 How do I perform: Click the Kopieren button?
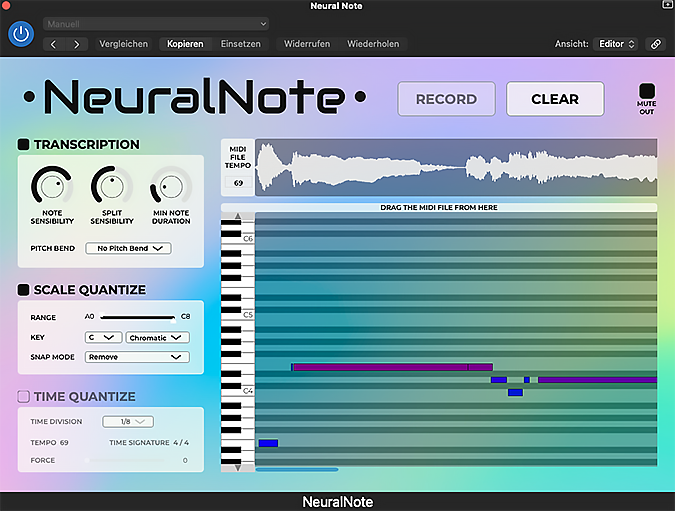pyautogui.click(x=185, y=44)
